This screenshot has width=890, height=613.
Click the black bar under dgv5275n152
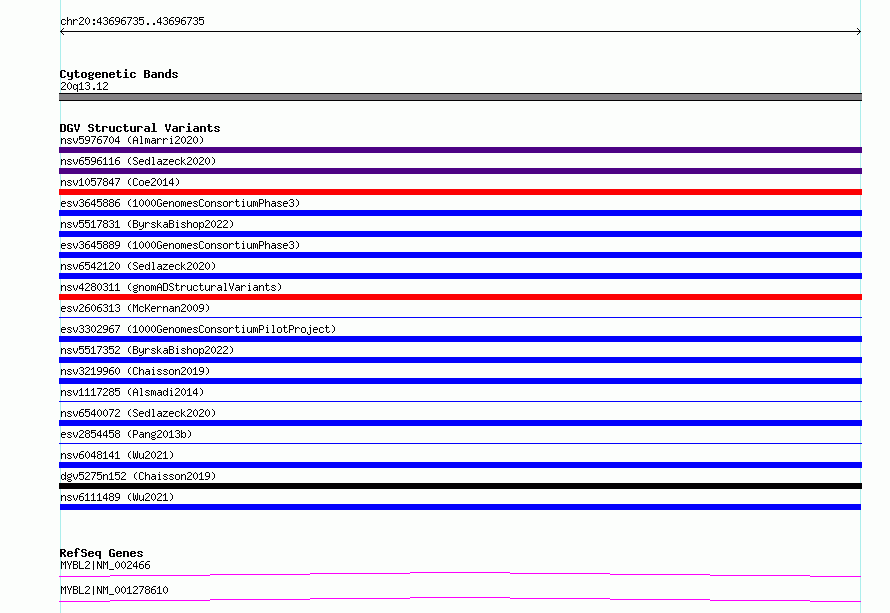click(x=460, y=486)
